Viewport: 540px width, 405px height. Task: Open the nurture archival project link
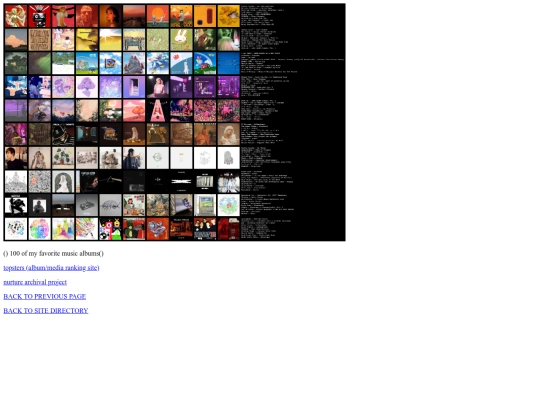35,282
